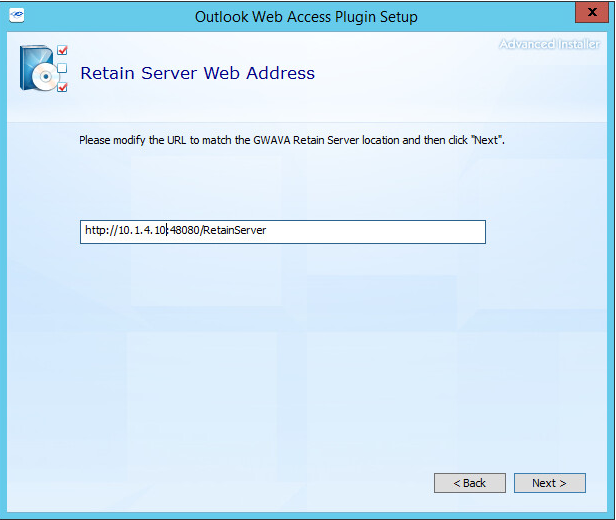Click the RetainServer path in the URL
616x520 pixels.
[x=234, y=231]
